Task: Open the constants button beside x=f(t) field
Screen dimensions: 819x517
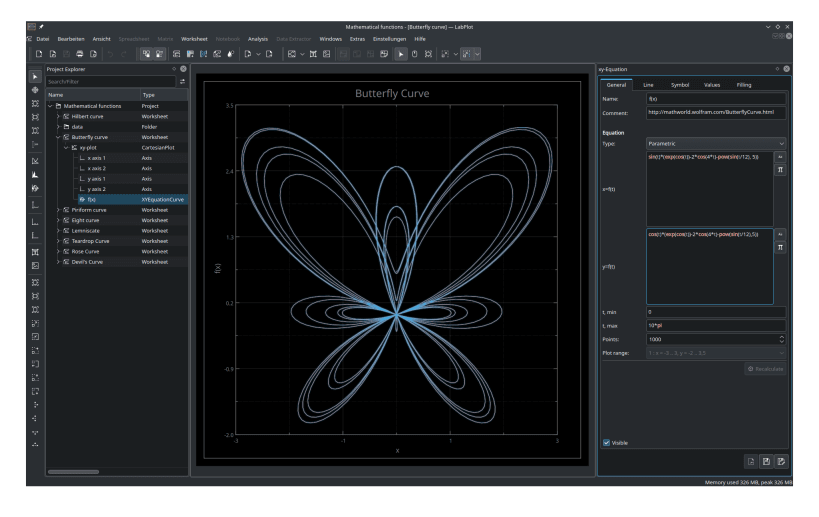Action: coord(780,170)
